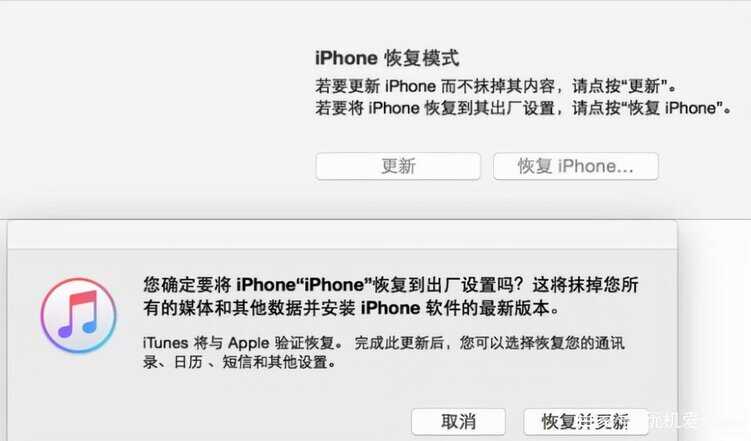Viewport: 751px width, 441px height.
Task: Select the iPhone 恢复模式 heading
Action: coord(387,58)
